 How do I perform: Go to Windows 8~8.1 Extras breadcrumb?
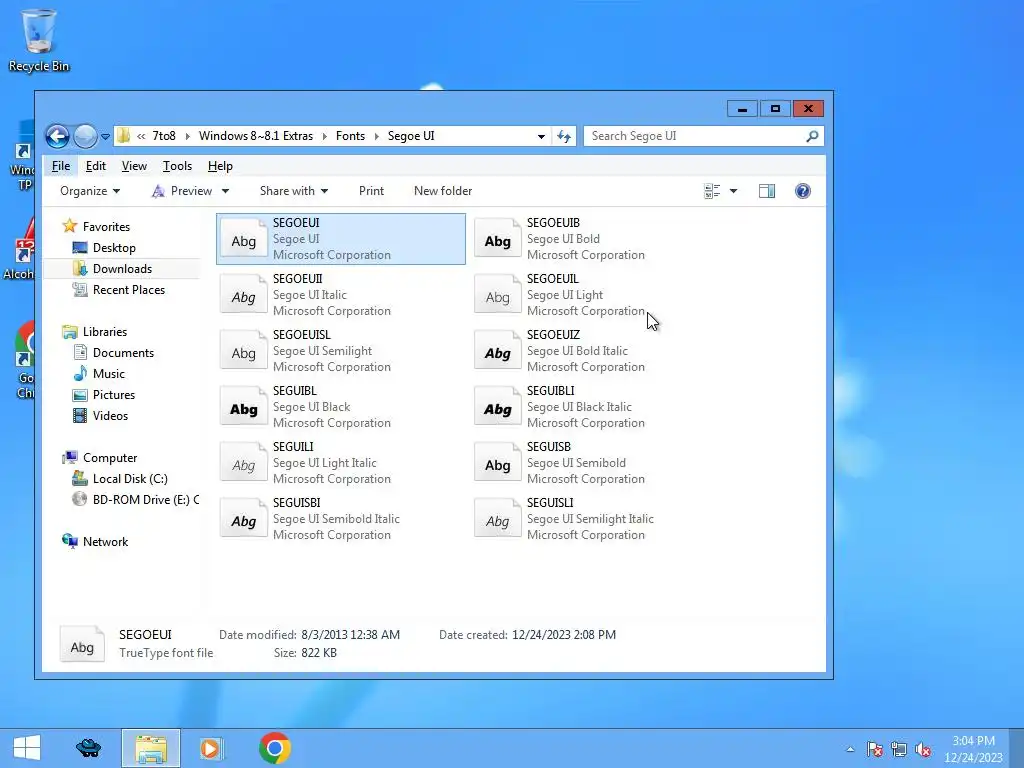pyautogui.click(x=256, y=136)
